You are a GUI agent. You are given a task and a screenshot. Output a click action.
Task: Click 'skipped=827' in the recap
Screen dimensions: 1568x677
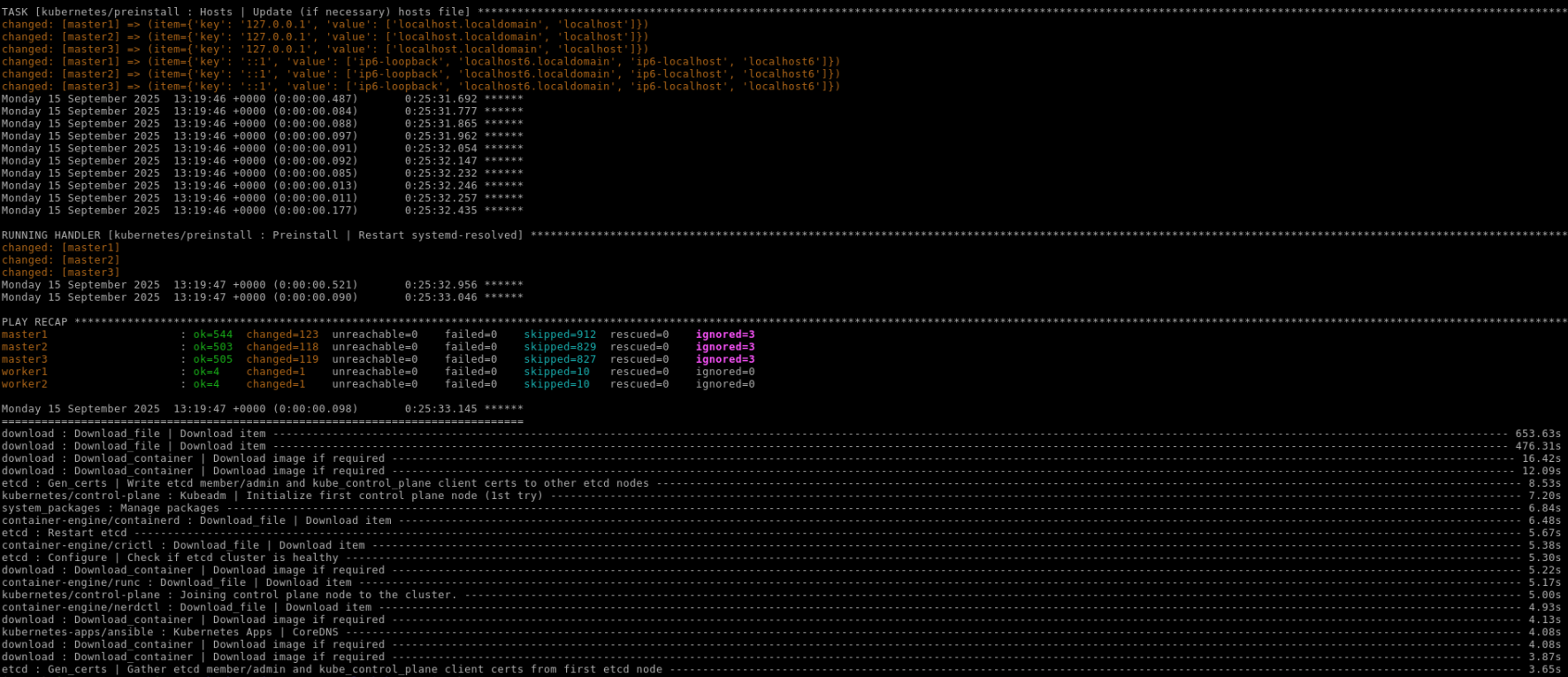(x=560, y=359)
